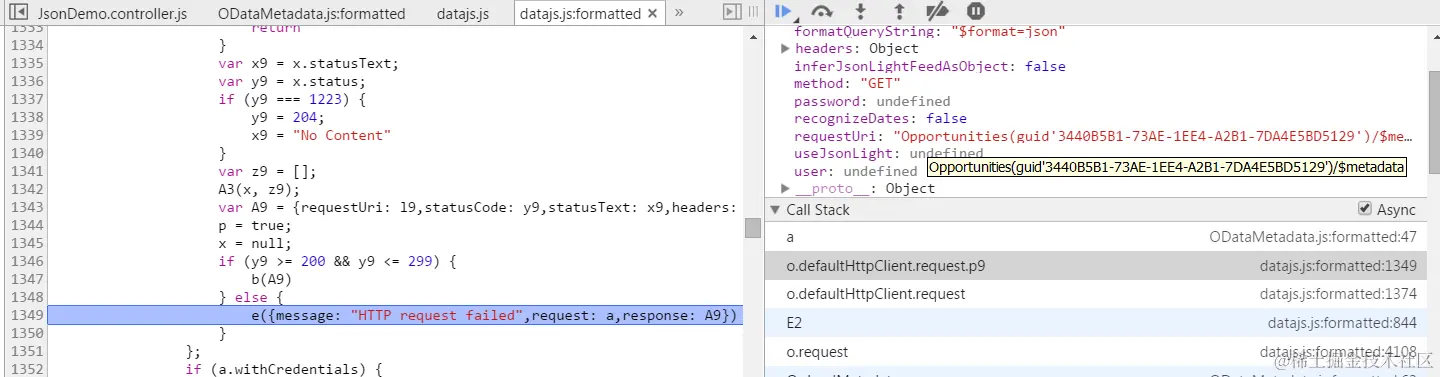Open link datajs.js:formatted:1374
This screenshot has height=377, width=1440.
[1339, 294]
